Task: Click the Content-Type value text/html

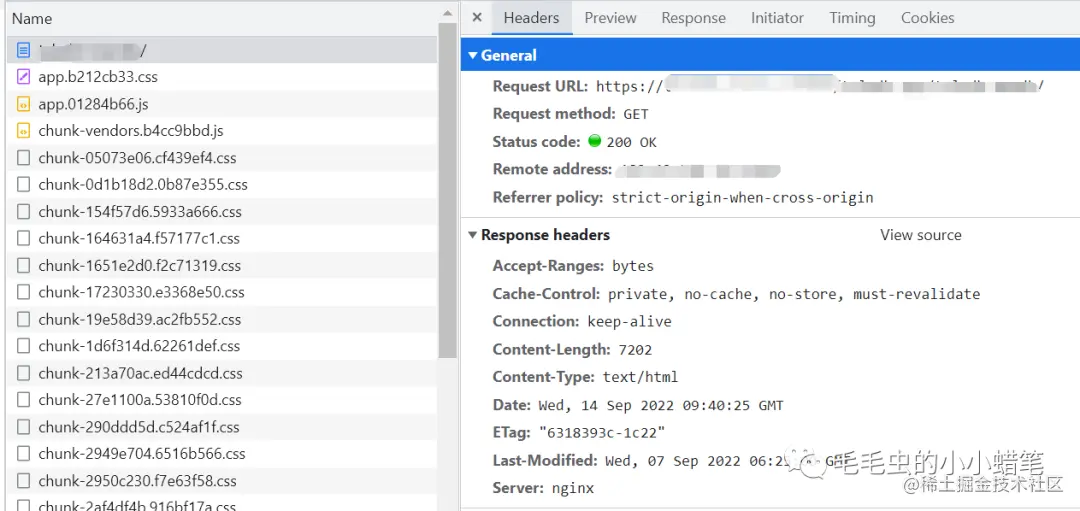Action: point(641,377)
